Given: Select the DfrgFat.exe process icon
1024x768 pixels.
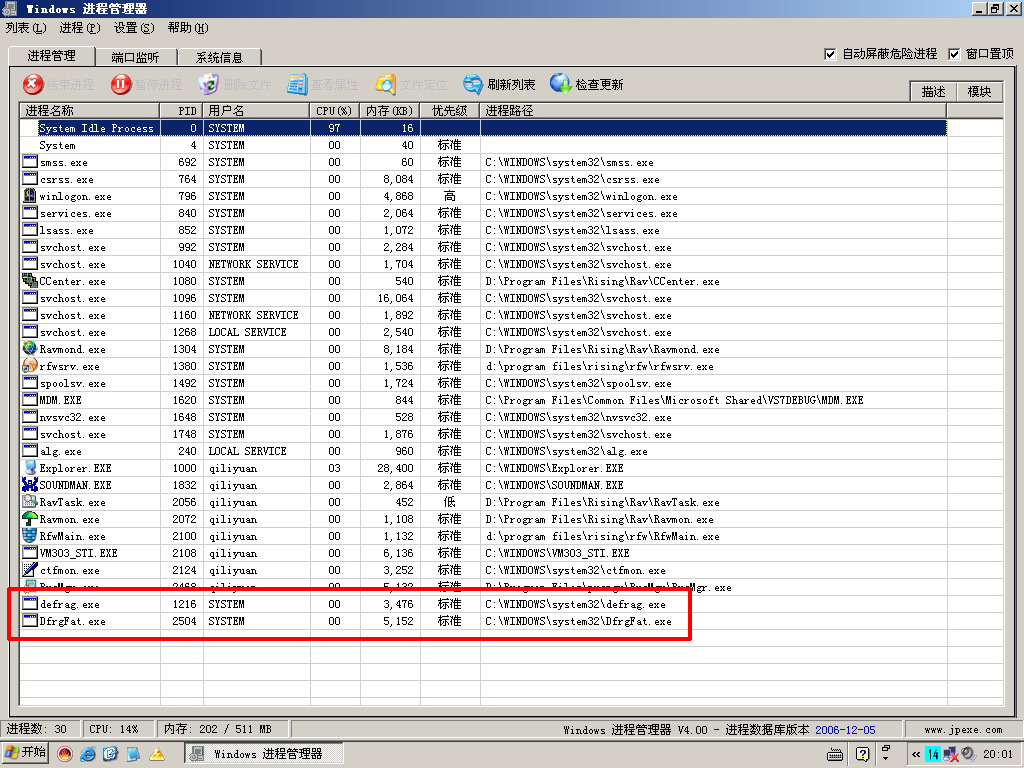Looking at the screenshot, I should point(30,620).
